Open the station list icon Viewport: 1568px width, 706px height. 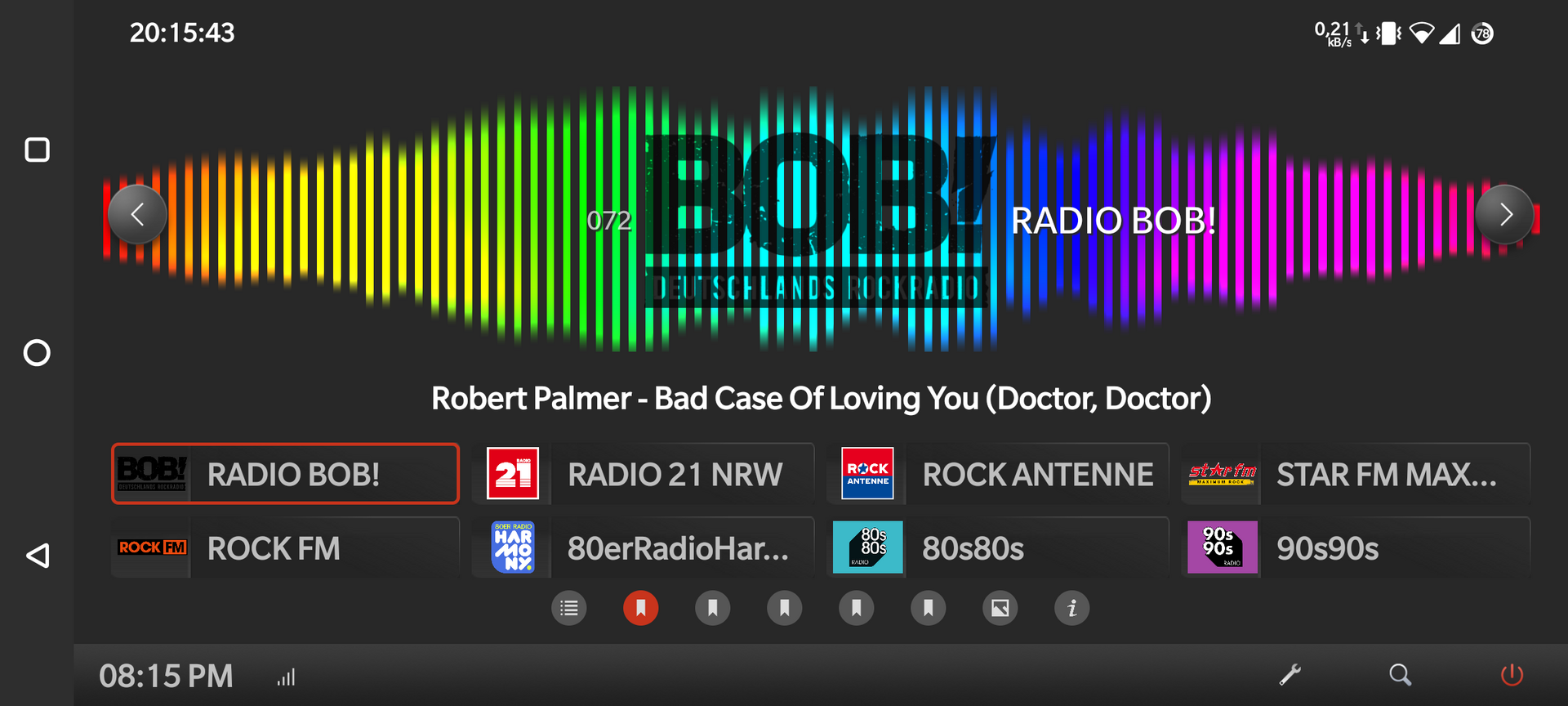point(569,609)
